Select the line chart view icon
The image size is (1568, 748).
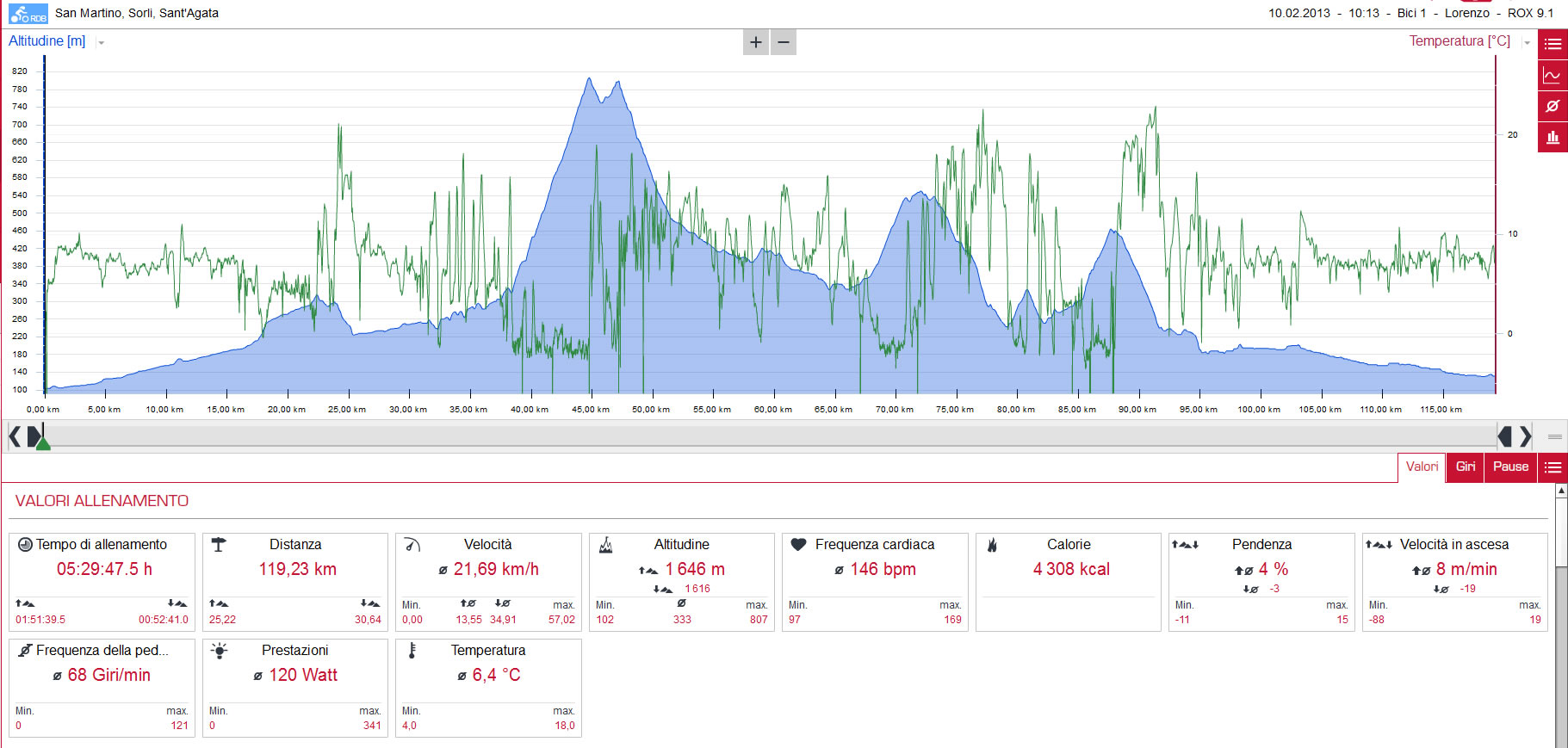coord(1553,75)
